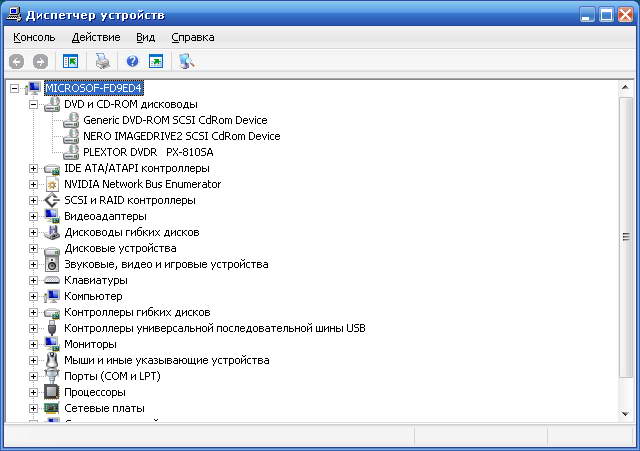Open the Справка menu
The width and height of the screenshot is (640, 451).
tap(192, 37)
